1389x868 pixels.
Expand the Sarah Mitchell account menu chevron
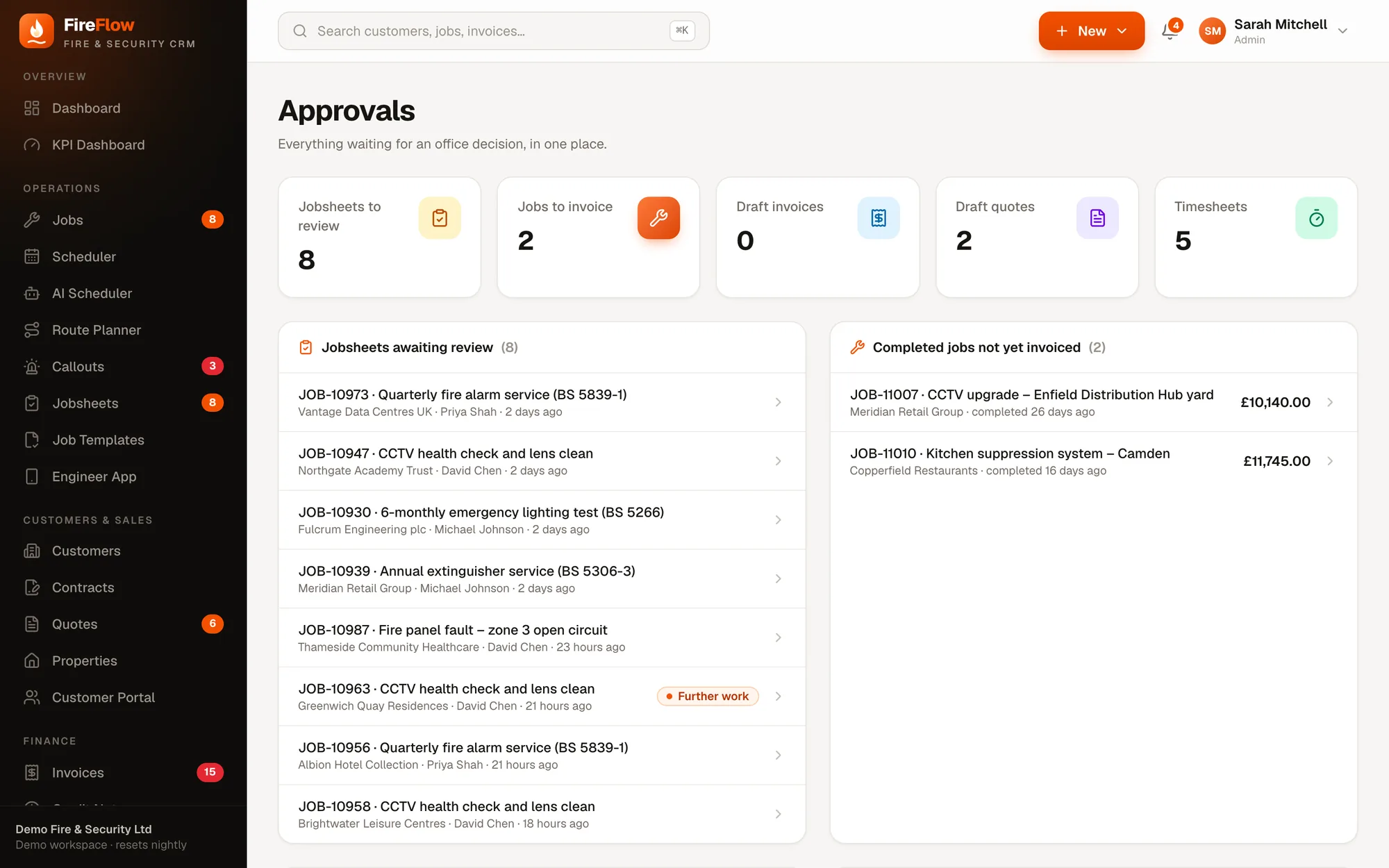[x=1342, y=31]
